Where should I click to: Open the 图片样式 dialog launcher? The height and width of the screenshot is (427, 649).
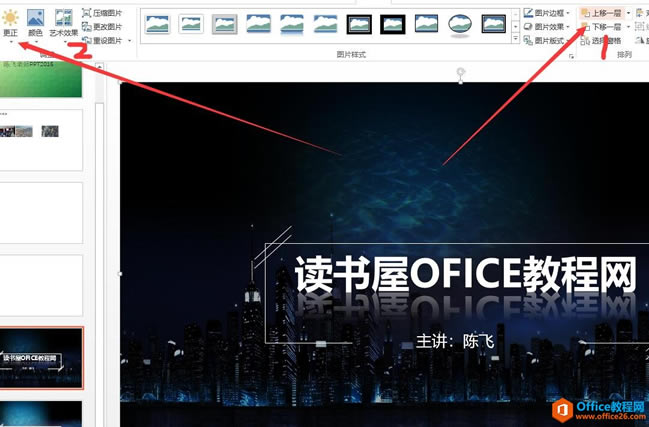coord(572,56)
